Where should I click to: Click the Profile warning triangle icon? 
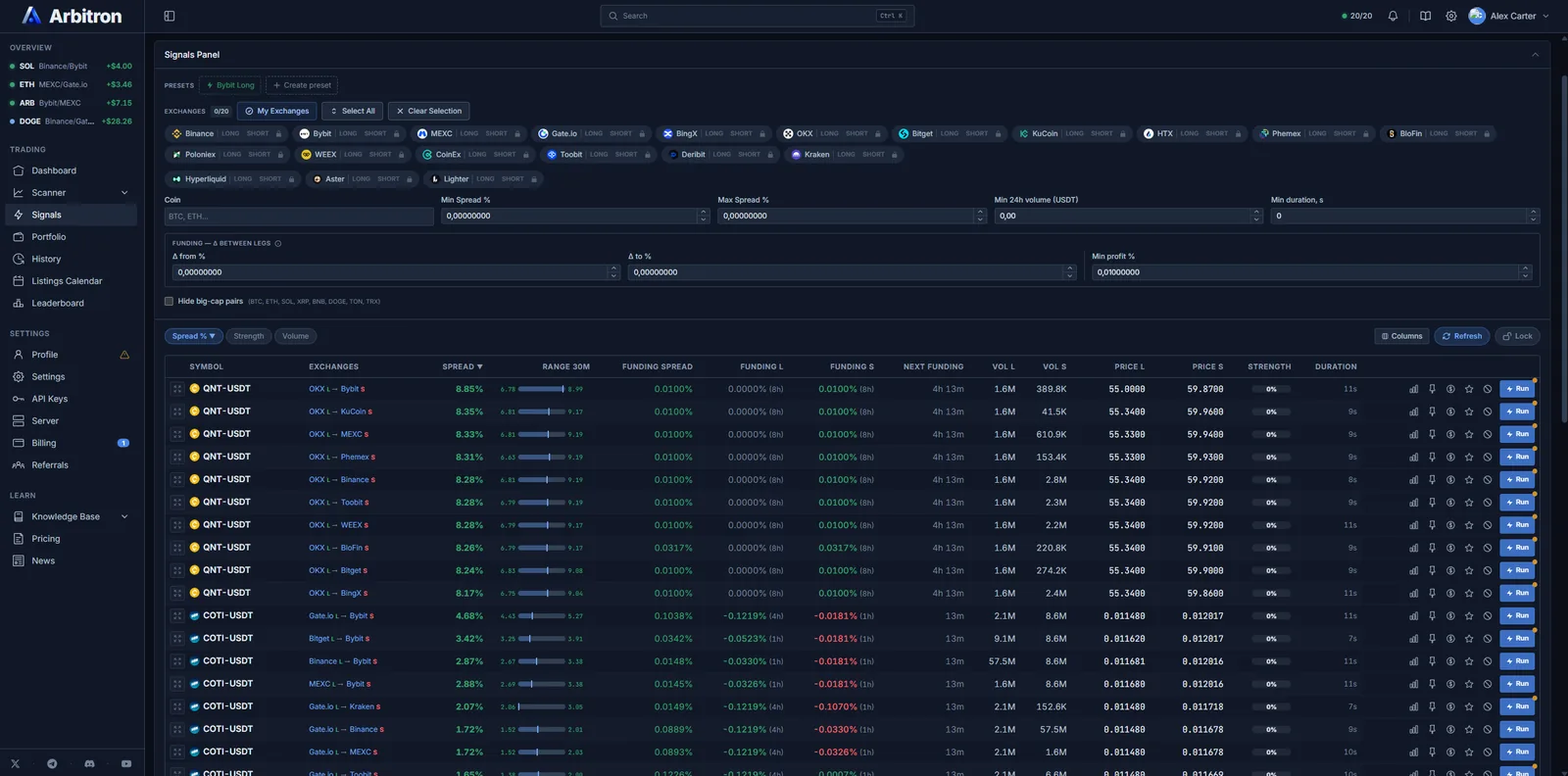click(124, 355)
